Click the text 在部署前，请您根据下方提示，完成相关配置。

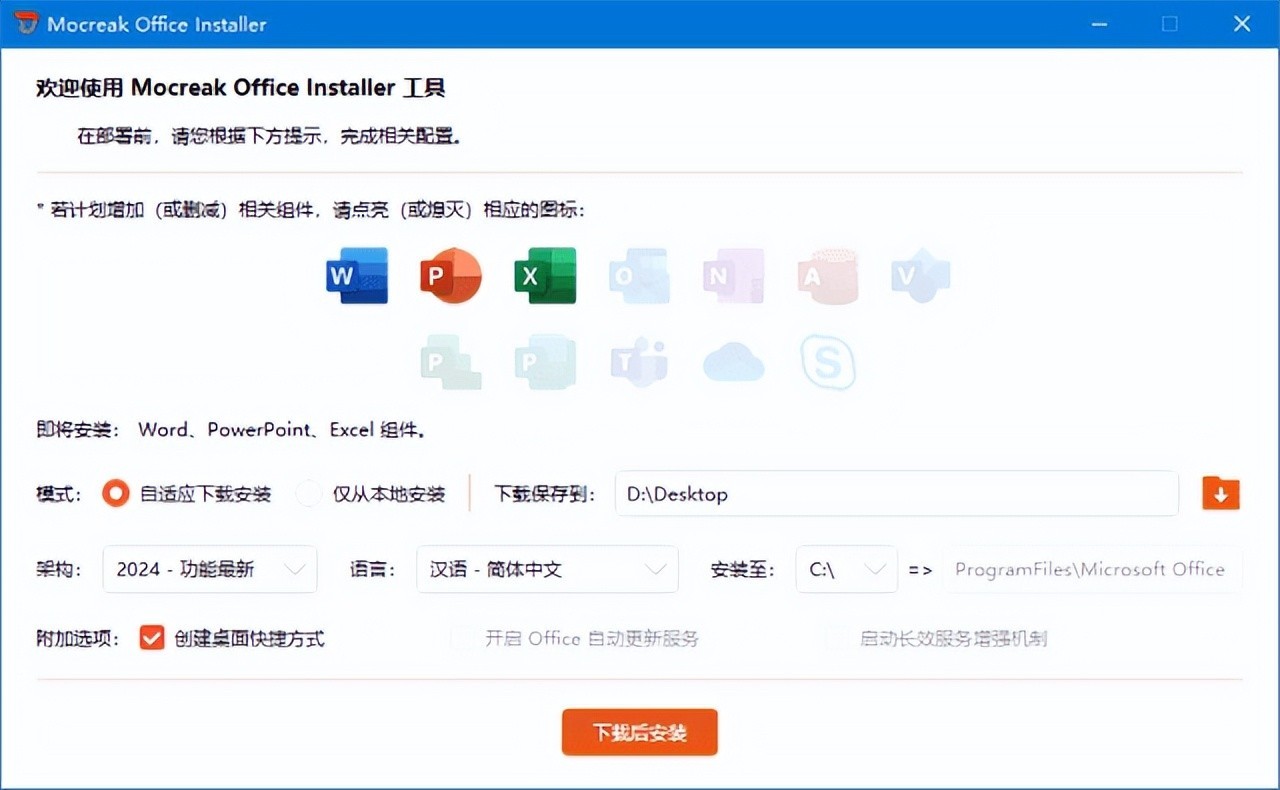[270, 136]
